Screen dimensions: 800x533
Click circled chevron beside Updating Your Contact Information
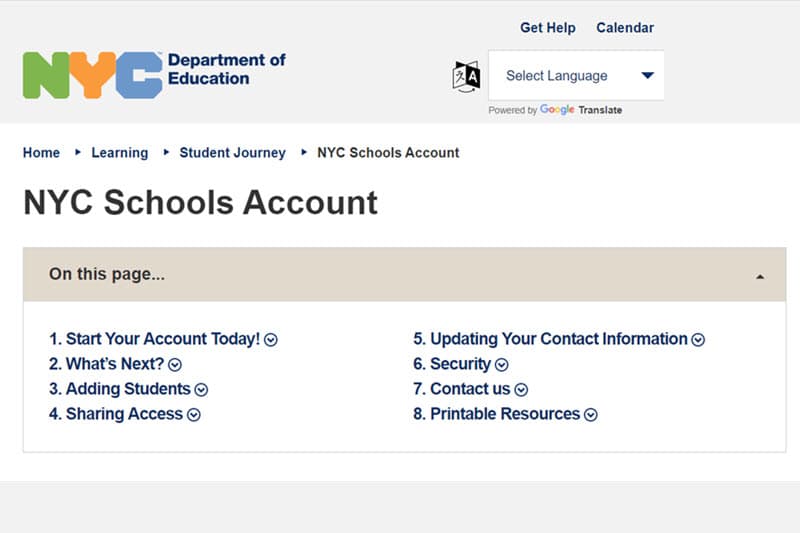point(698,340)
